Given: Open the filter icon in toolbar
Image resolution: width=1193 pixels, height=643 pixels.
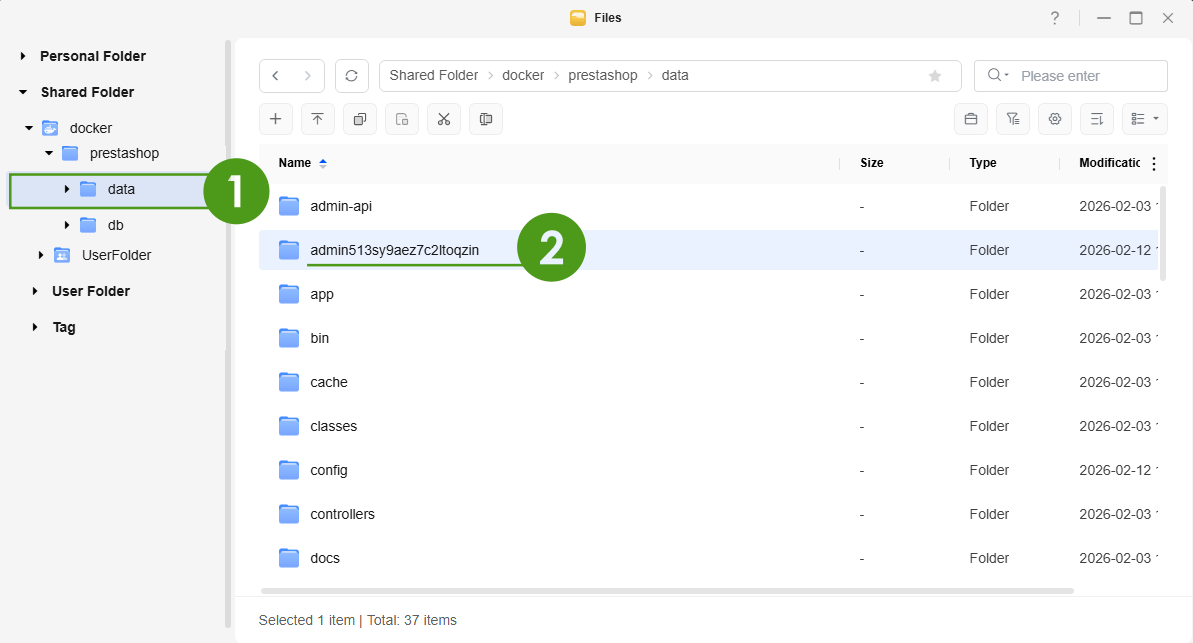Looking at the screenshot, I should pos(1013,119).
